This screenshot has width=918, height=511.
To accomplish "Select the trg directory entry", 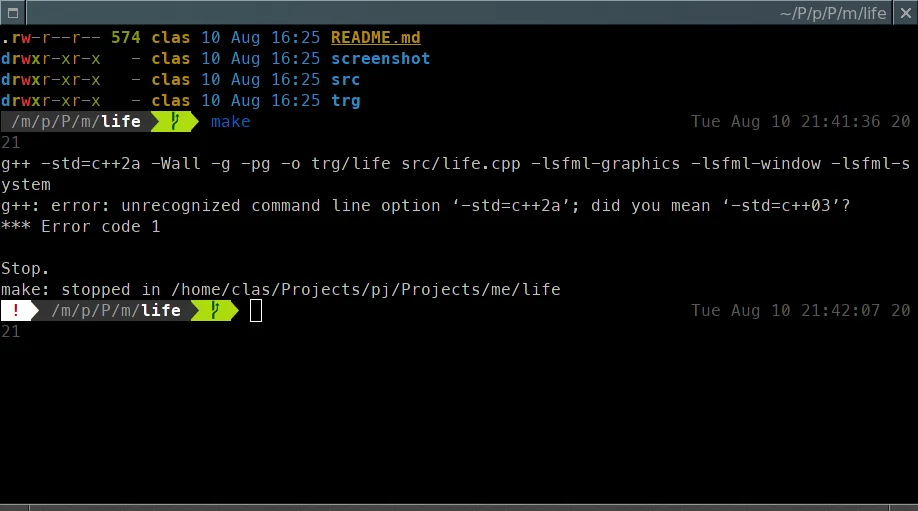I will 345,100.
